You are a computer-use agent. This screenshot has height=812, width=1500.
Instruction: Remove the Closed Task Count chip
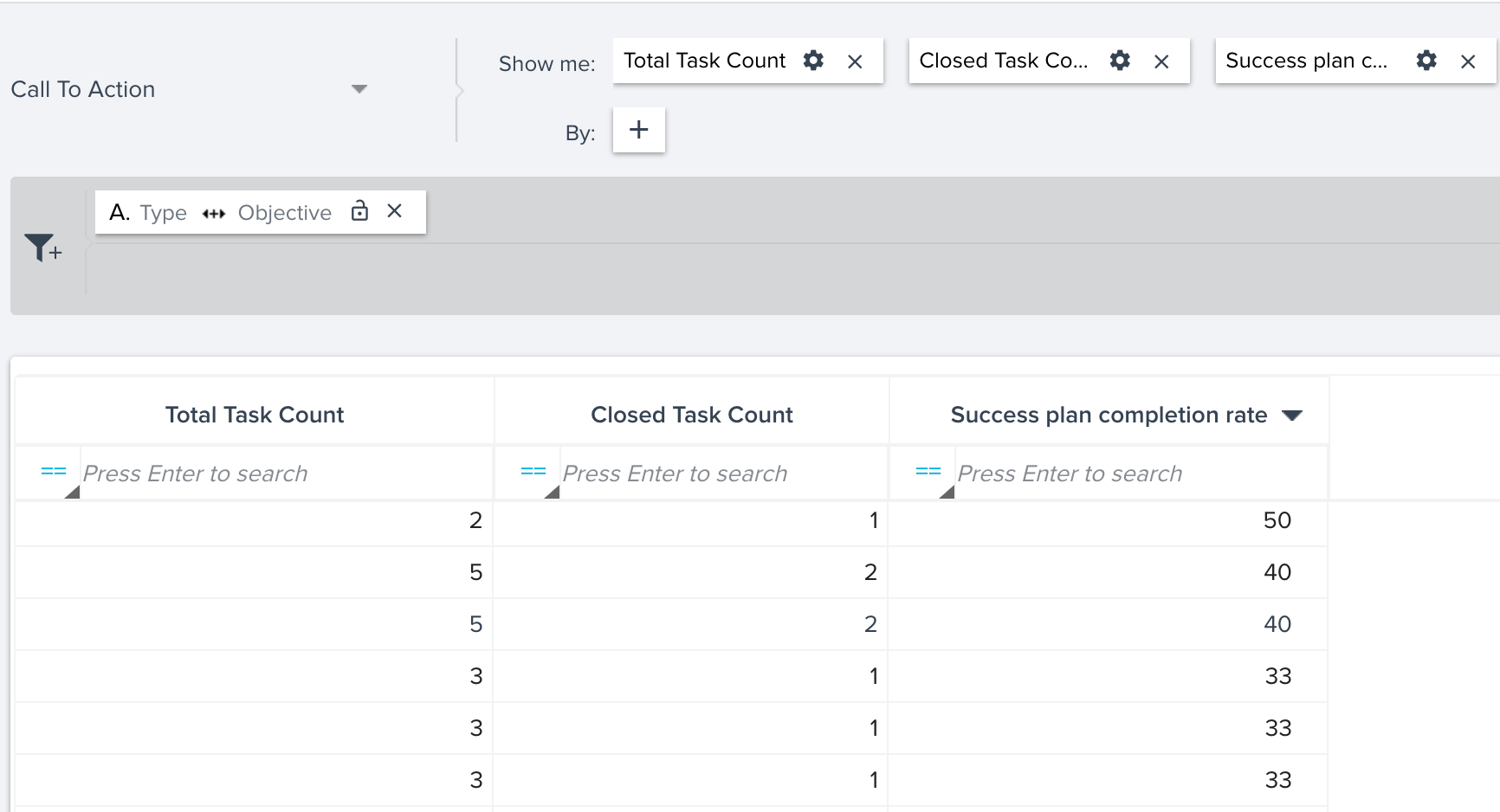click(x=1161, y=61)
